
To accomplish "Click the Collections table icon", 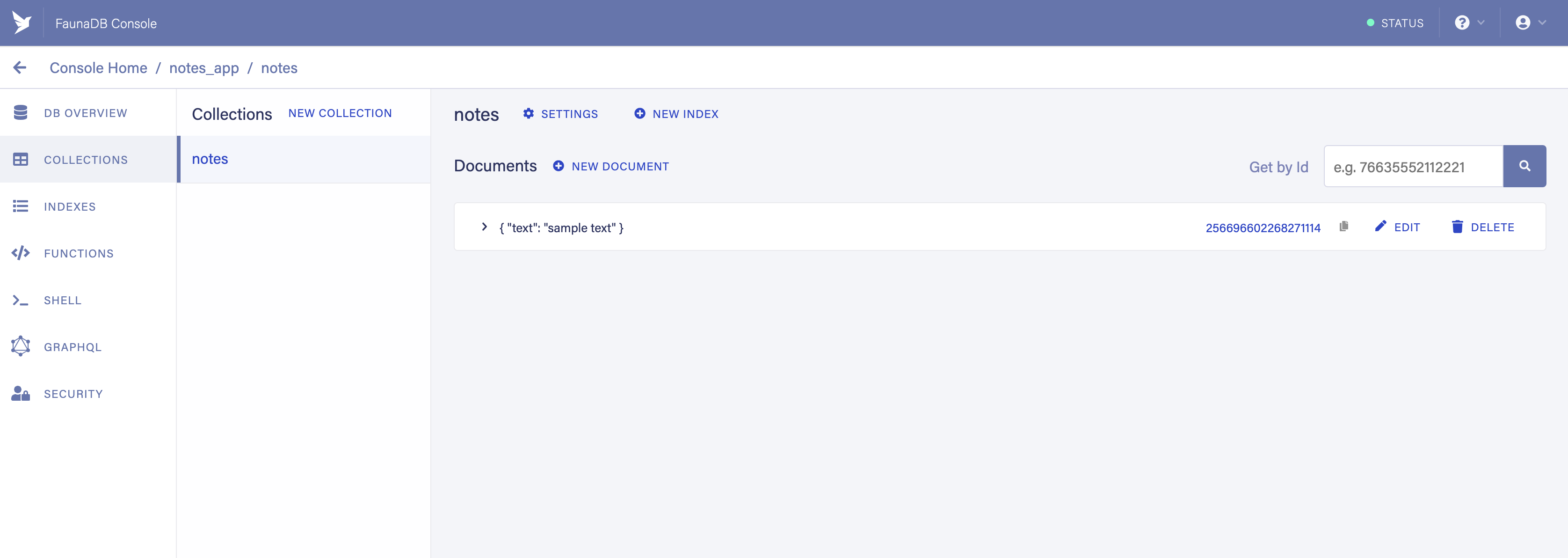I will point(21,160).
